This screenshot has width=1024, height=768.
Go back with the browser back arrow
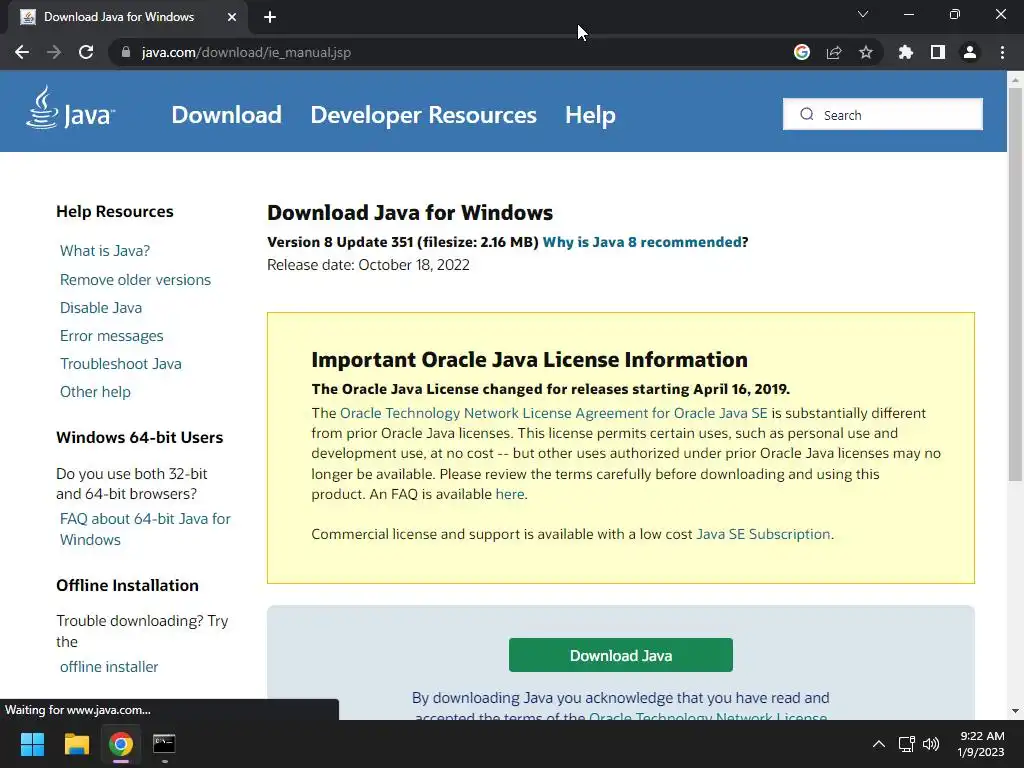pyautogui.click(x=22, y=52)
